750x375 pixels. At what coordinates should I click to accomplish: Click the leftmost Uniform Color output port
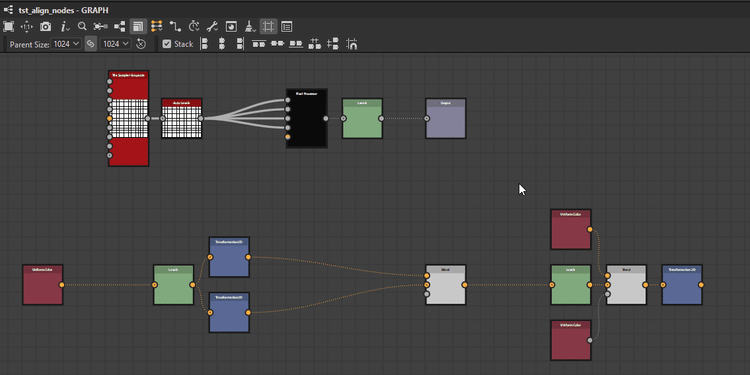click(62, 285)
